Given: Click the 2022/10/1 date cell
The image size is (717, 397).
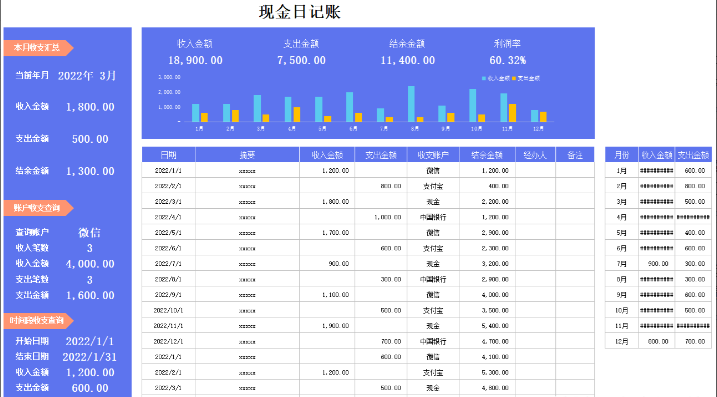Looking at the screenshot, I should [168, 311].
